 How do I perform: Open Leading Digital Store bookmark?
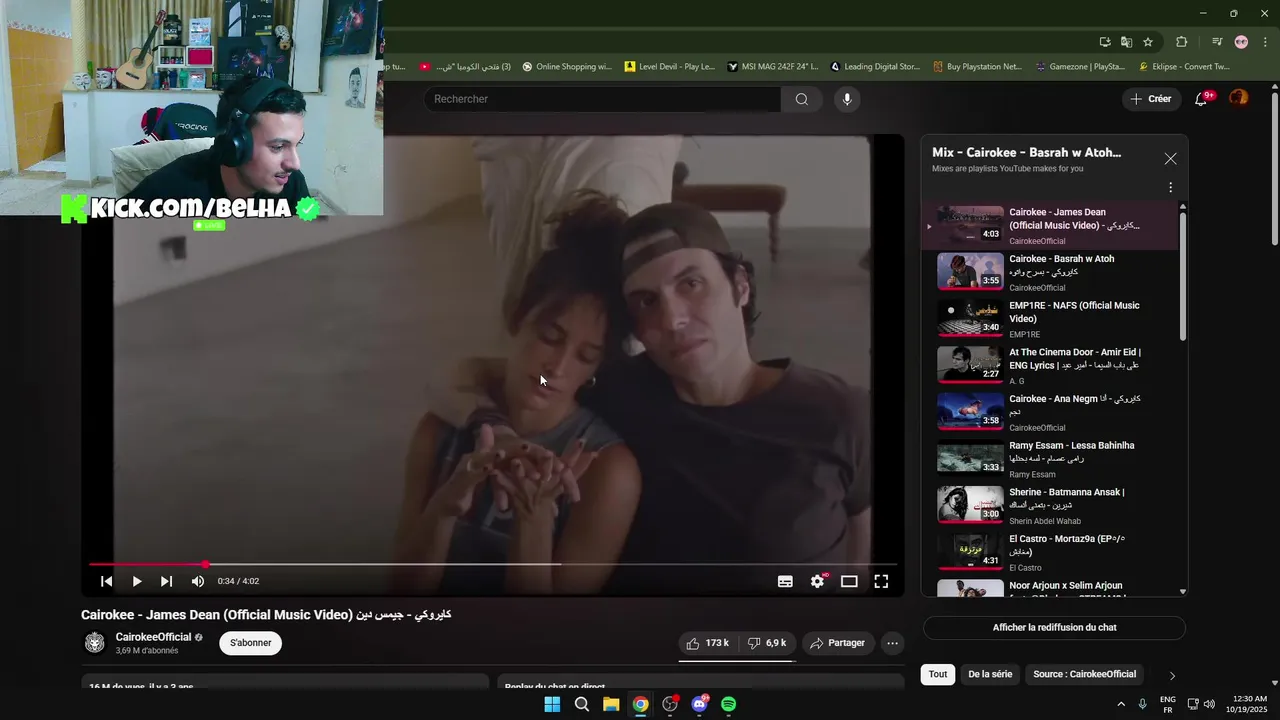pyautogui.click(x=875, y=67)
